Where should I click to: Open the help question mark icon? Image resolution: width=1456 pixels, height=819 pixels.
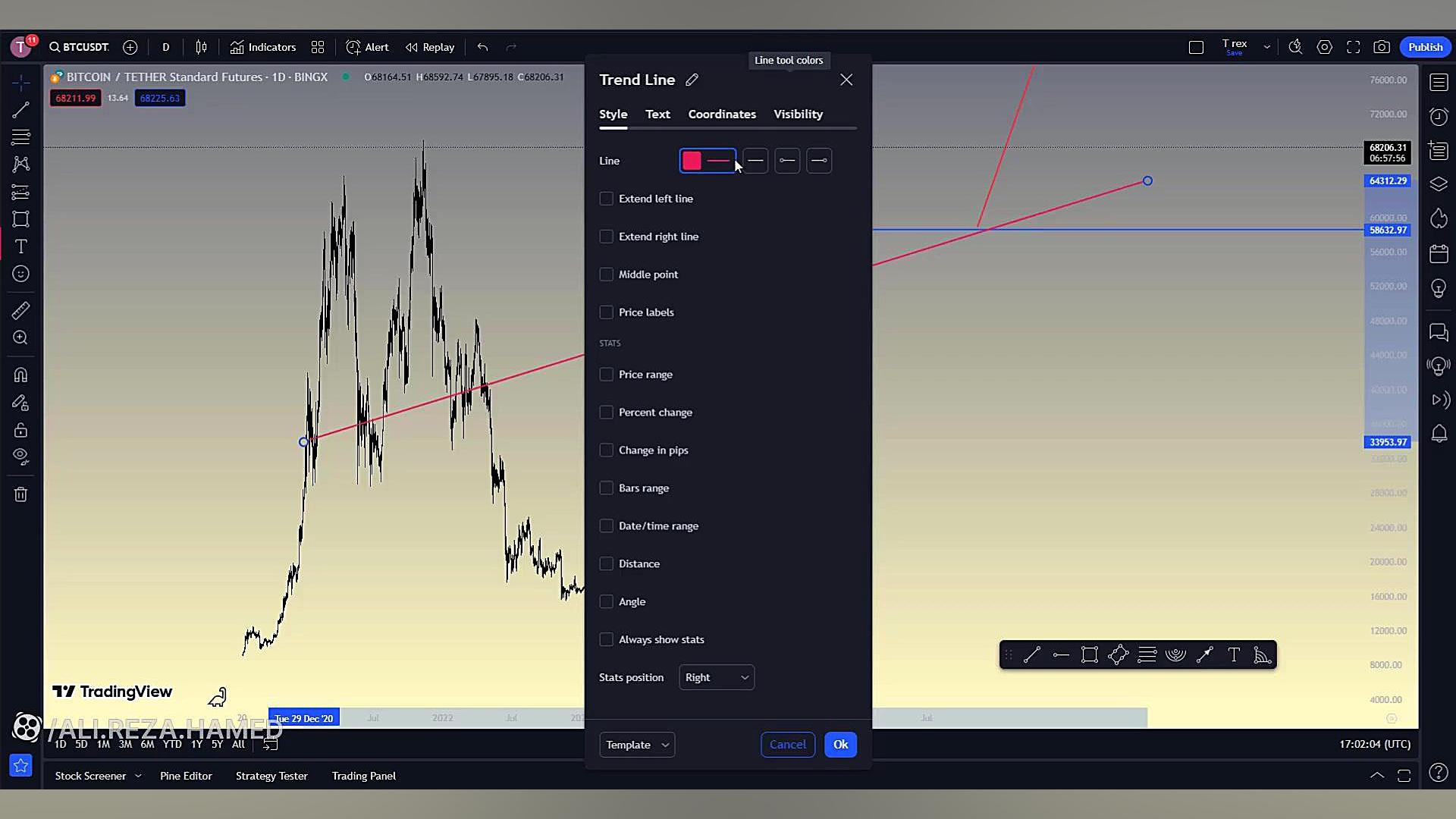1438,773
